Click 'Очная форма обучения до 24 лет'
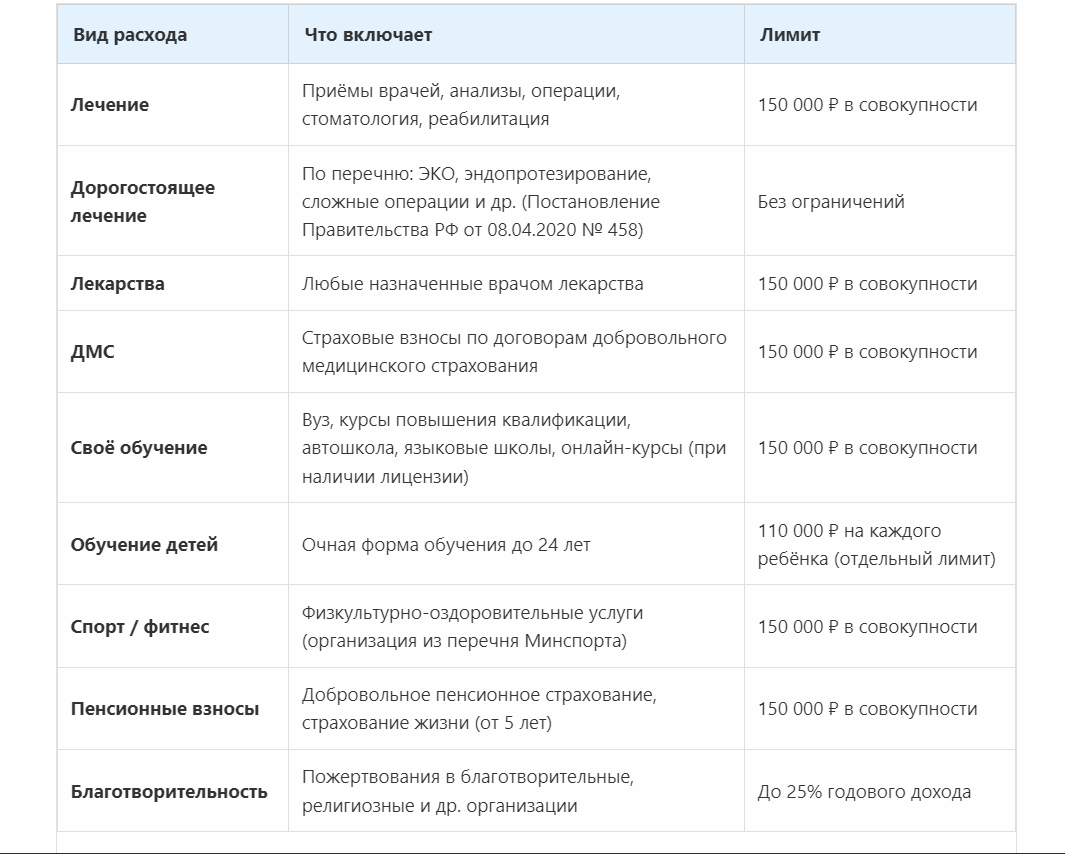This screenshot has height=854, width=1065. coord(446,545)
